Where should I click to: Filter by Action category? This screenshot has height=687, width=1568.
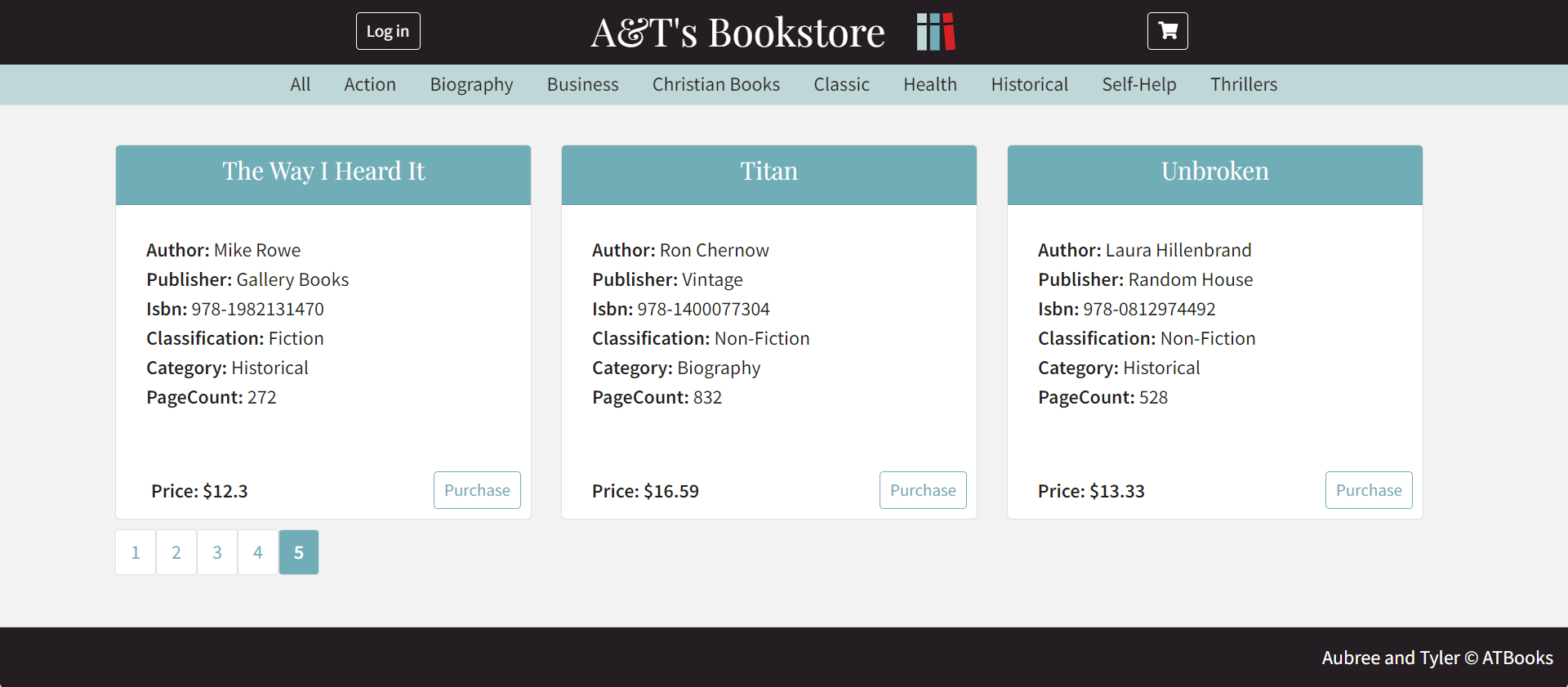370,84
